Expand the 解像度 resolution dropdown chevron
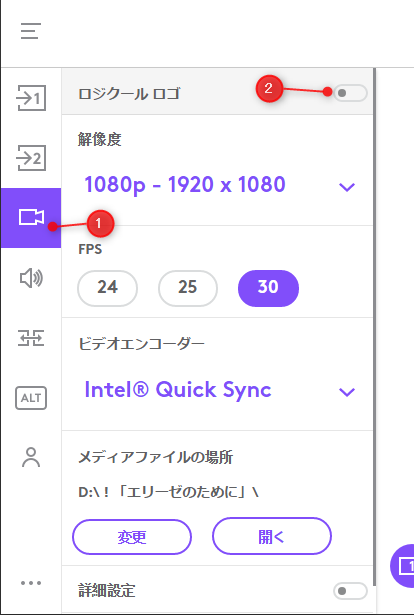This screenshot has height=615, width=414. [347, 187]
